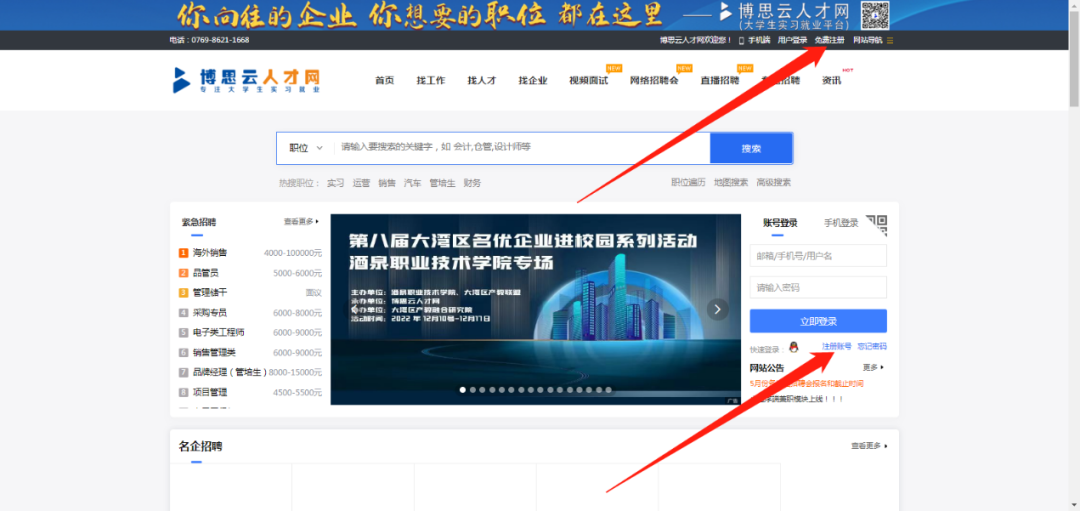Select the first carousel indicator dot
The width and height of the screenshot is (1080, 511).
click(x=463, y=390)
